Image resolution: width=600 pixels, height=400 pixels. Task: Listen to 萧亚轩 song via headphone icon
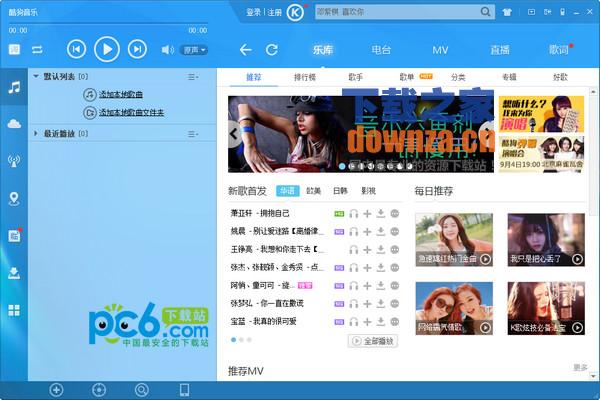354,214
